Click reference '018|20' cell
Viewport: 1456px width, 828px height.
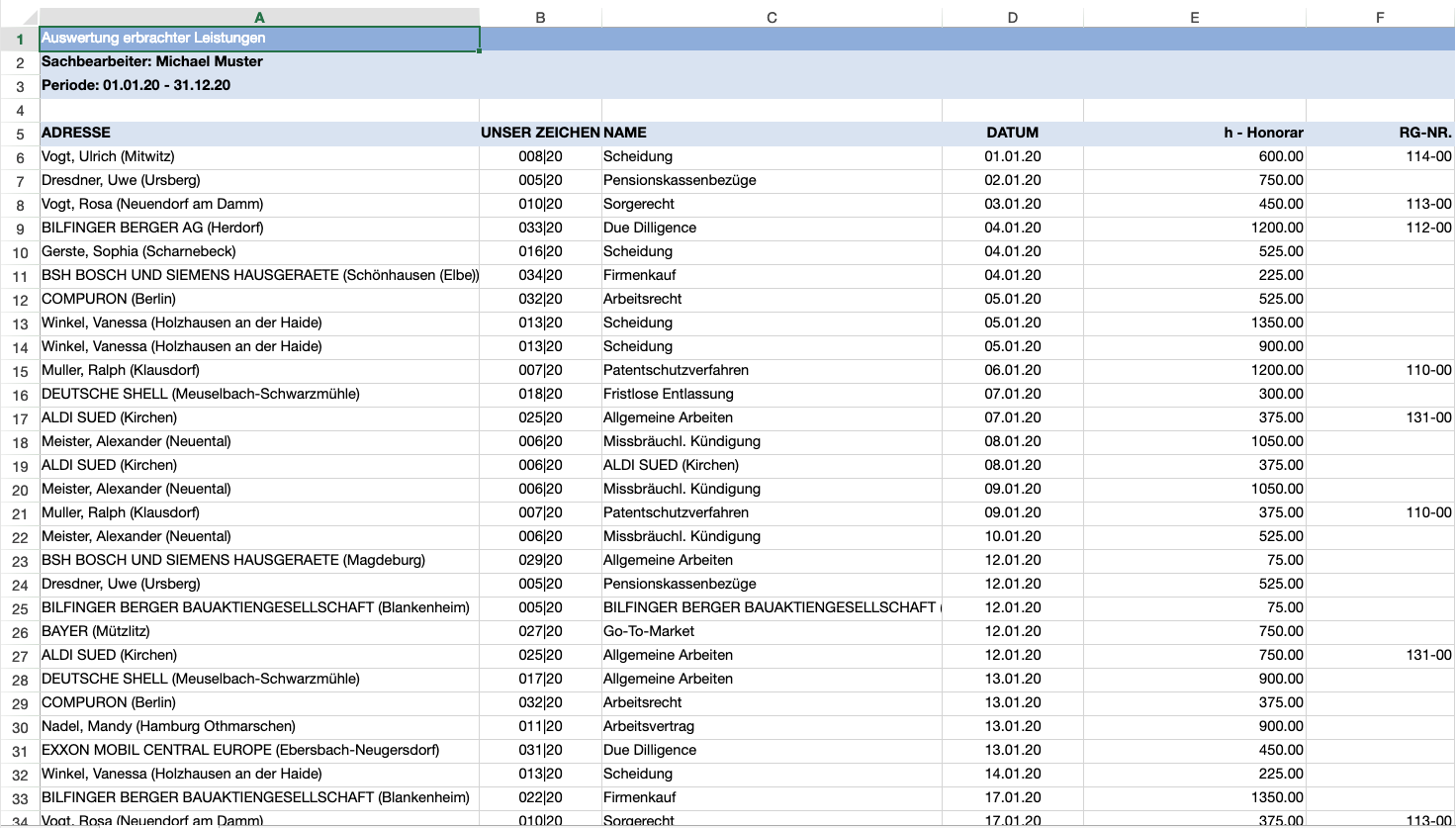click(540, 395)
